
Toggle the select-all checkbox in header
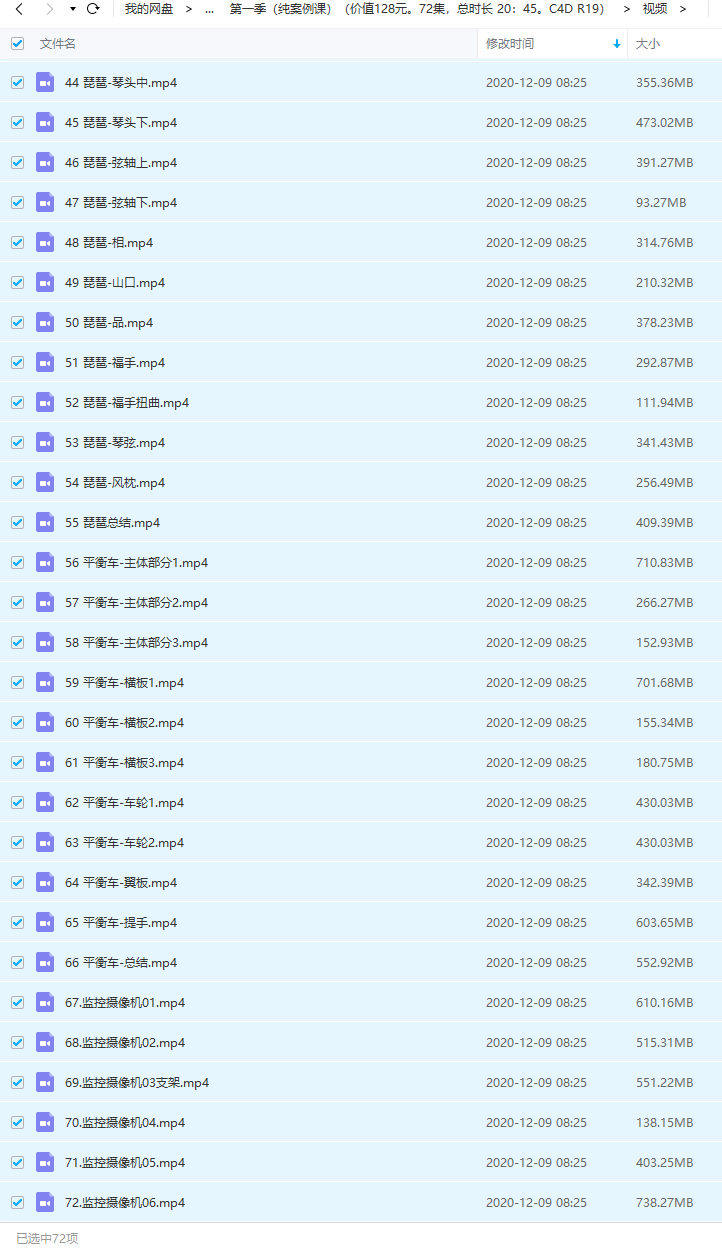click(17, 44)
